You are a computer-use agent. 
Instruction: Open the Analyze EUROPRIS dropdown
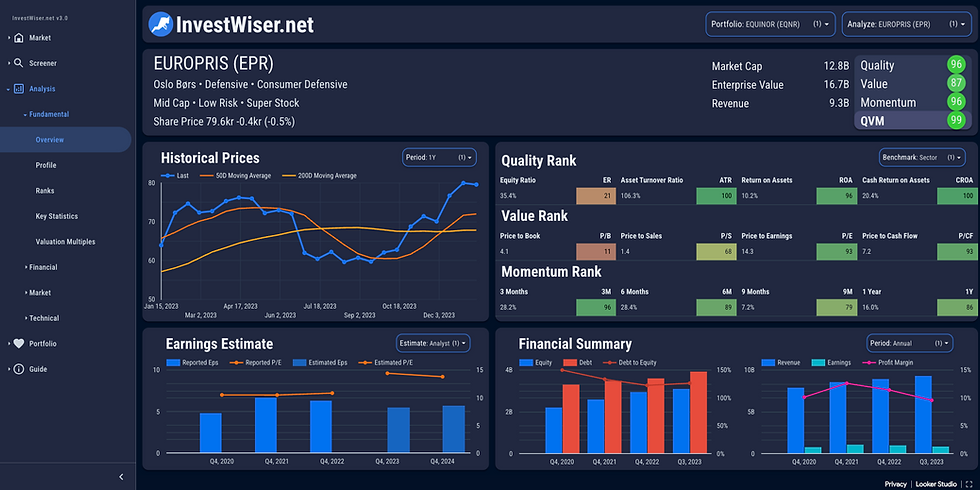click(x=906, y=24)
